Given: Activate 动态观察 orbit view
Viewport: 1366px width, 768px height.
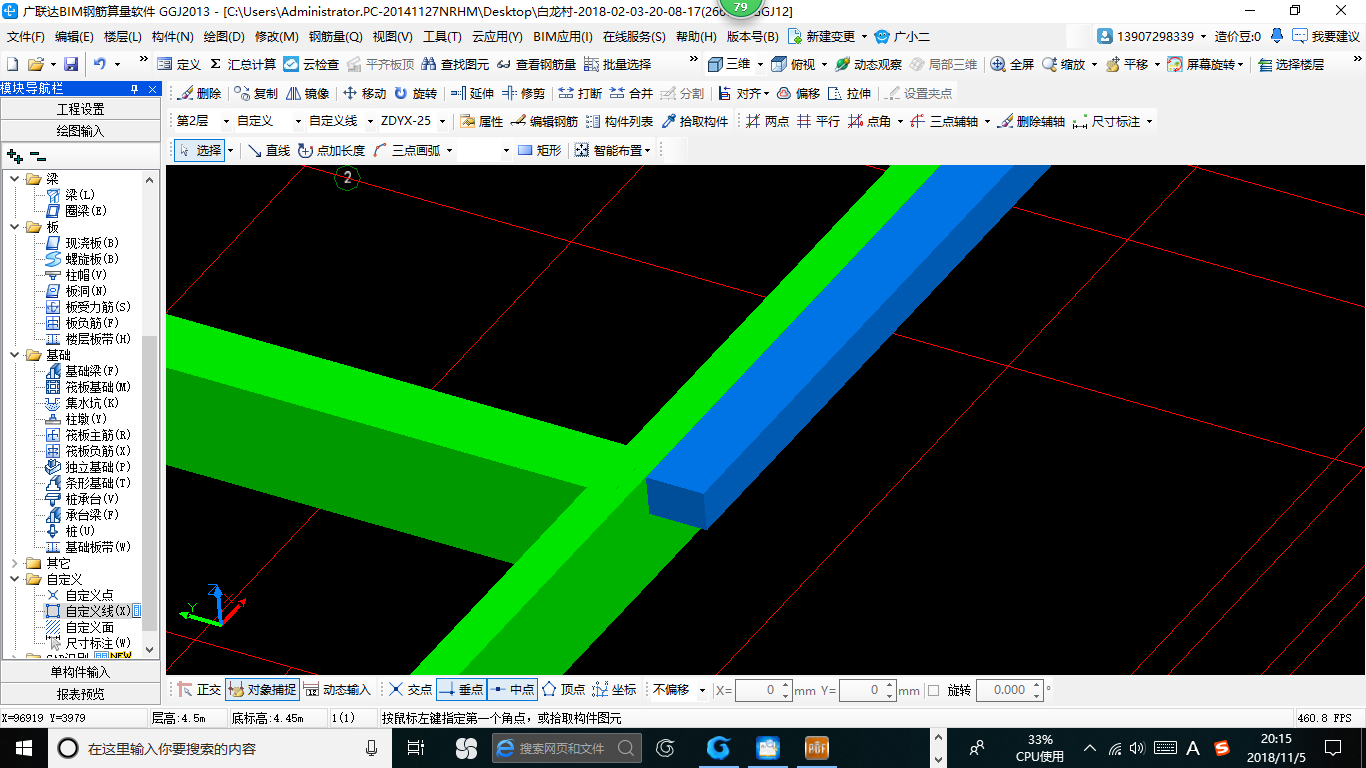Looking at the screenshot, I should 868,64.
